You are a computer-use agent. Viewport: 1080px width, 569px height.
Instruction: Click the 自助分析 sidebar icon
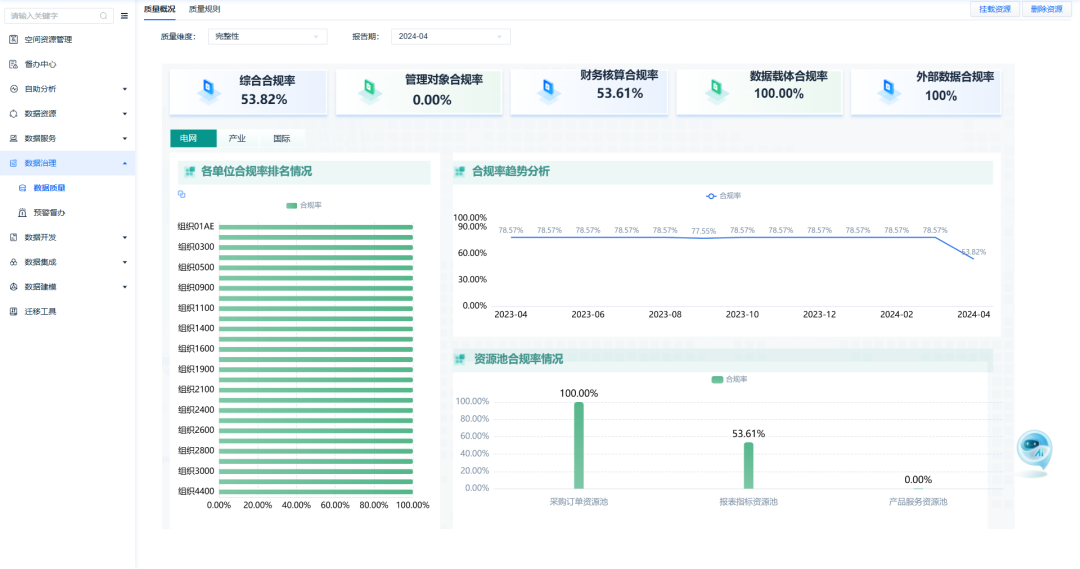click(13, 89)
